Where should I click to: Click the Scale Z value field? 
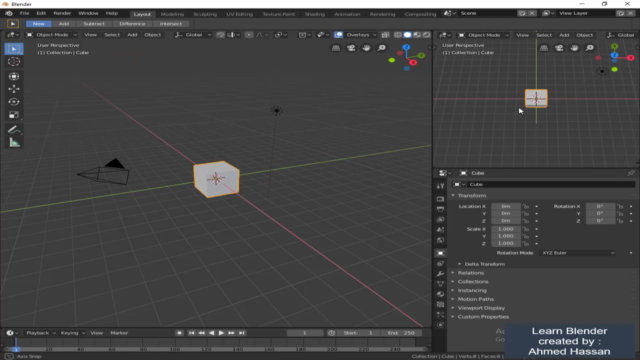click(x=506, y=244)
